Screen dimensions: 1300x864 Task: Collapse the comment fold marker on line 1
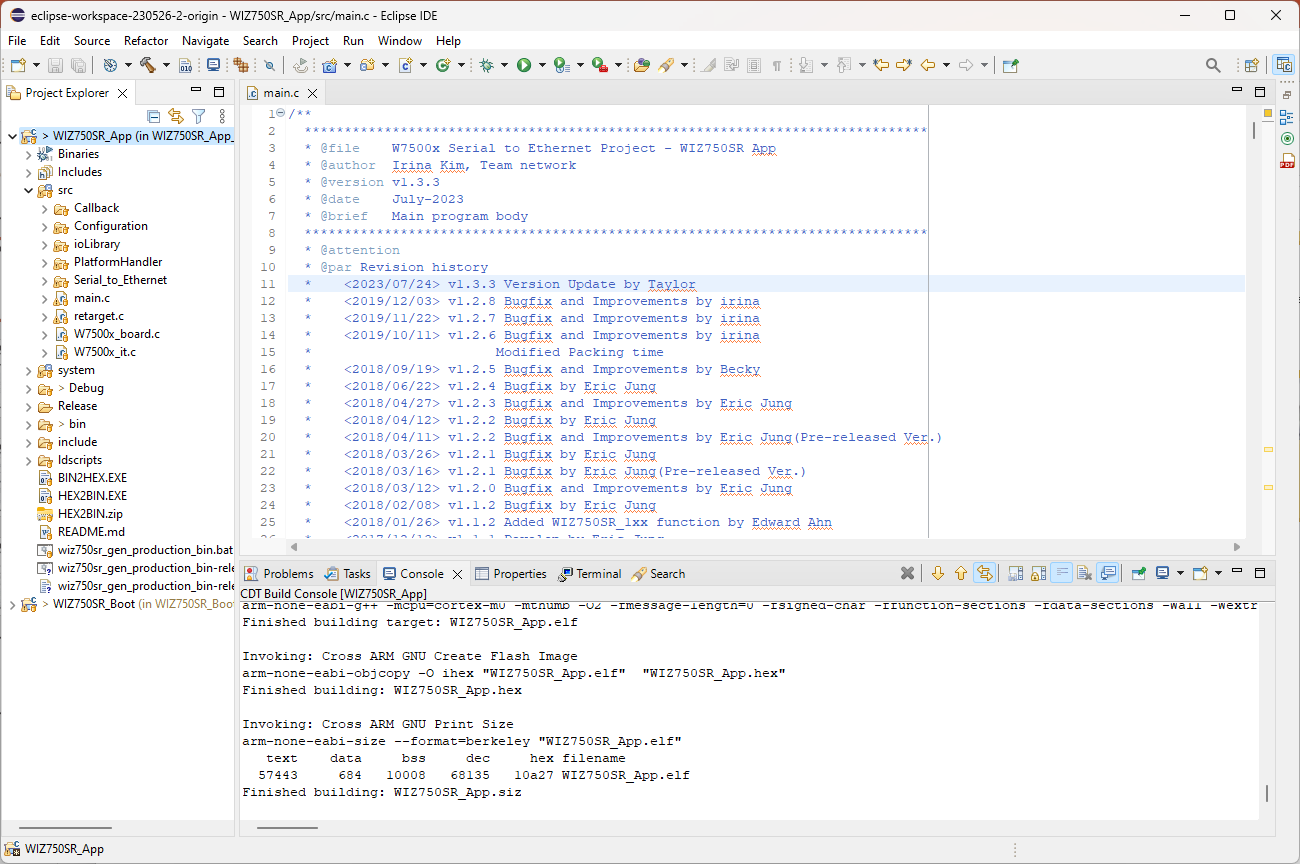click(281, 114)
